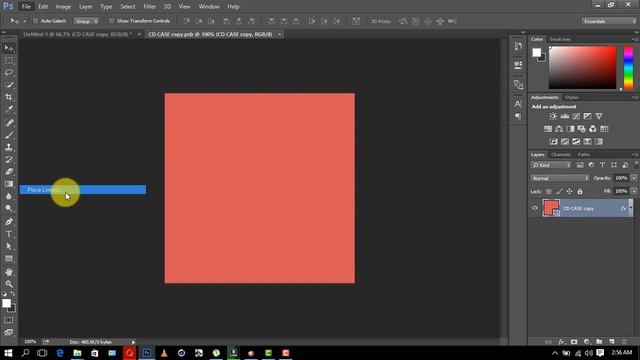Viewport: 640px width, 360px height.
Task: Expand layer effects on CD CASE copy
Action: coord(631,208)
